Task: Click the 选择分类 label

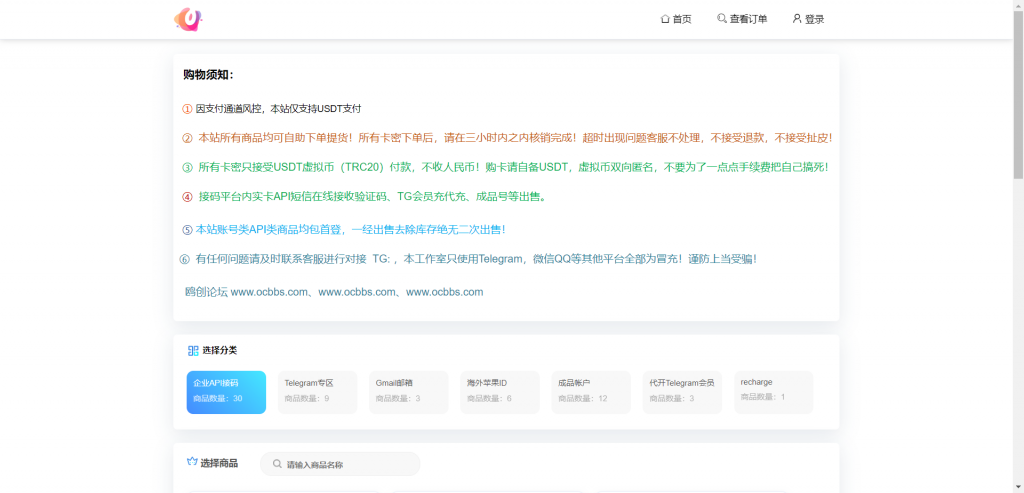Action: (x=219, y=351)
